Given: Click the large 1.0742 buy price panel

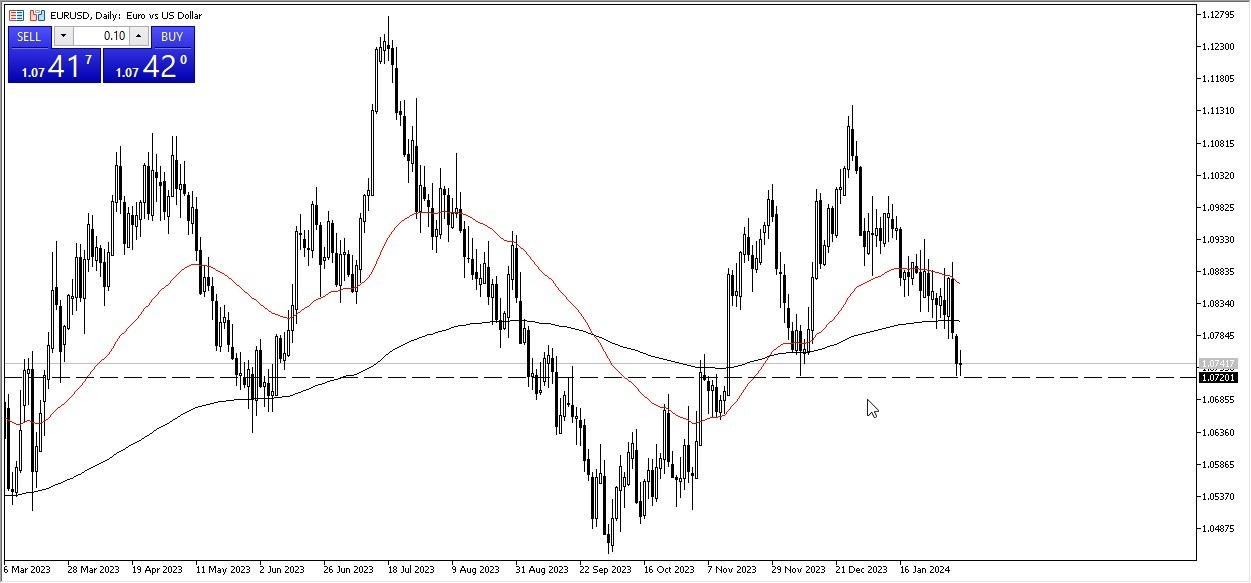Looking at the screenshot, I should (x=150, y=65).
